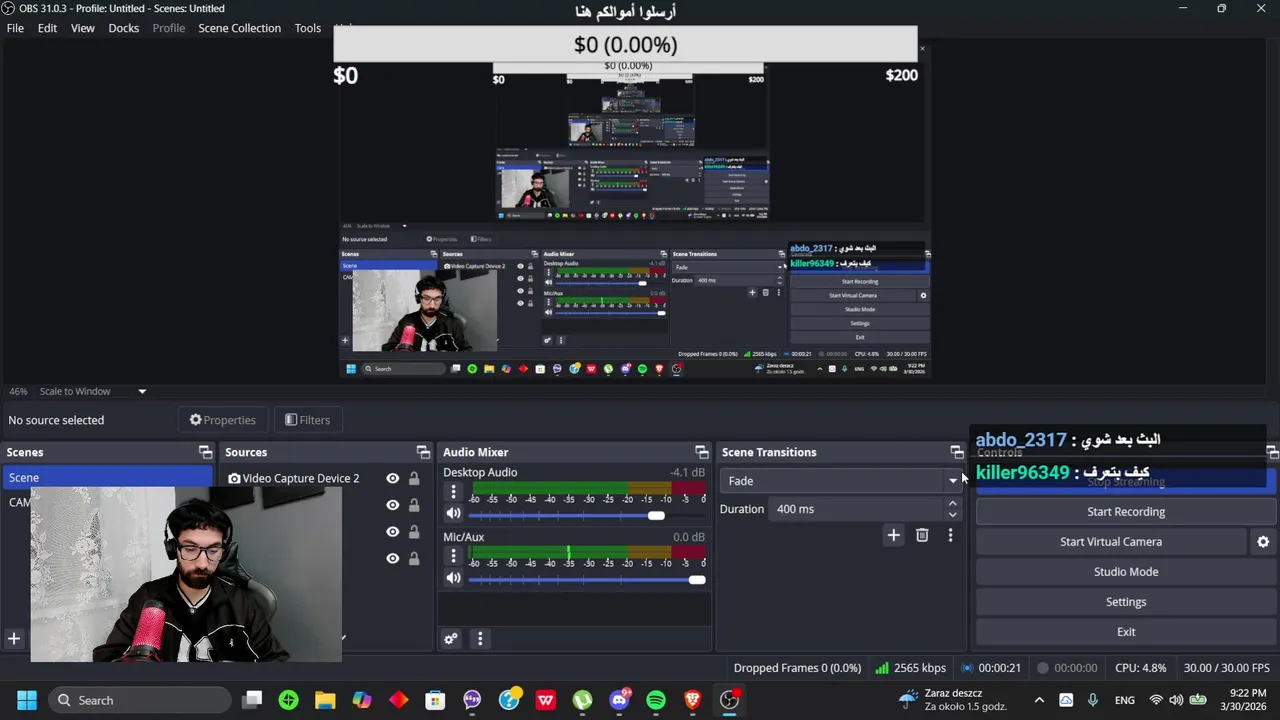The width and height of the screenshot is (1280, 720).
Task: Open Mic/Aux three-dot options menu
Action: coord(453,556)
